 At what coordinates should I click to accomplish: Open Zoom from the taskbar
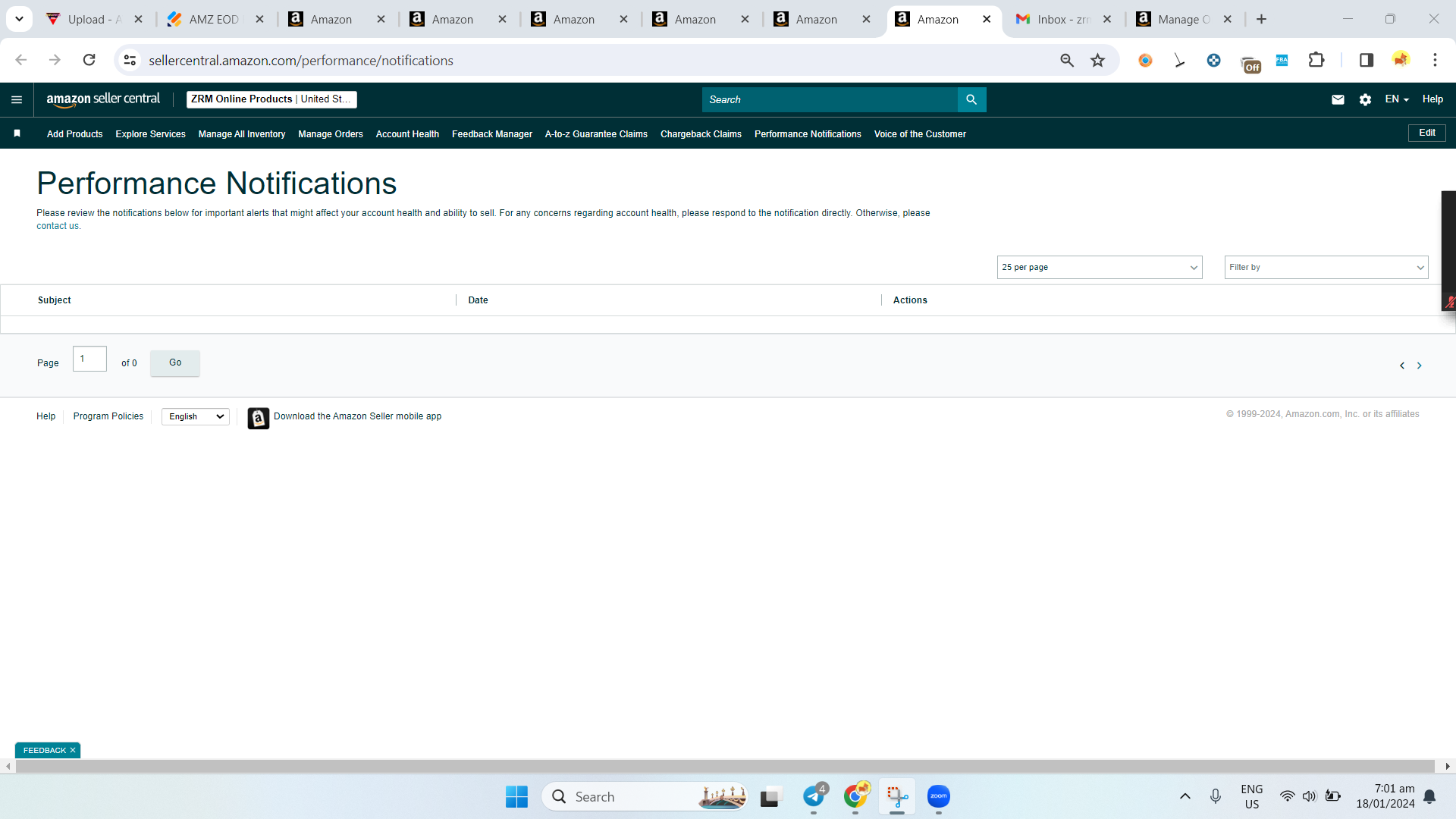(939, 796)
